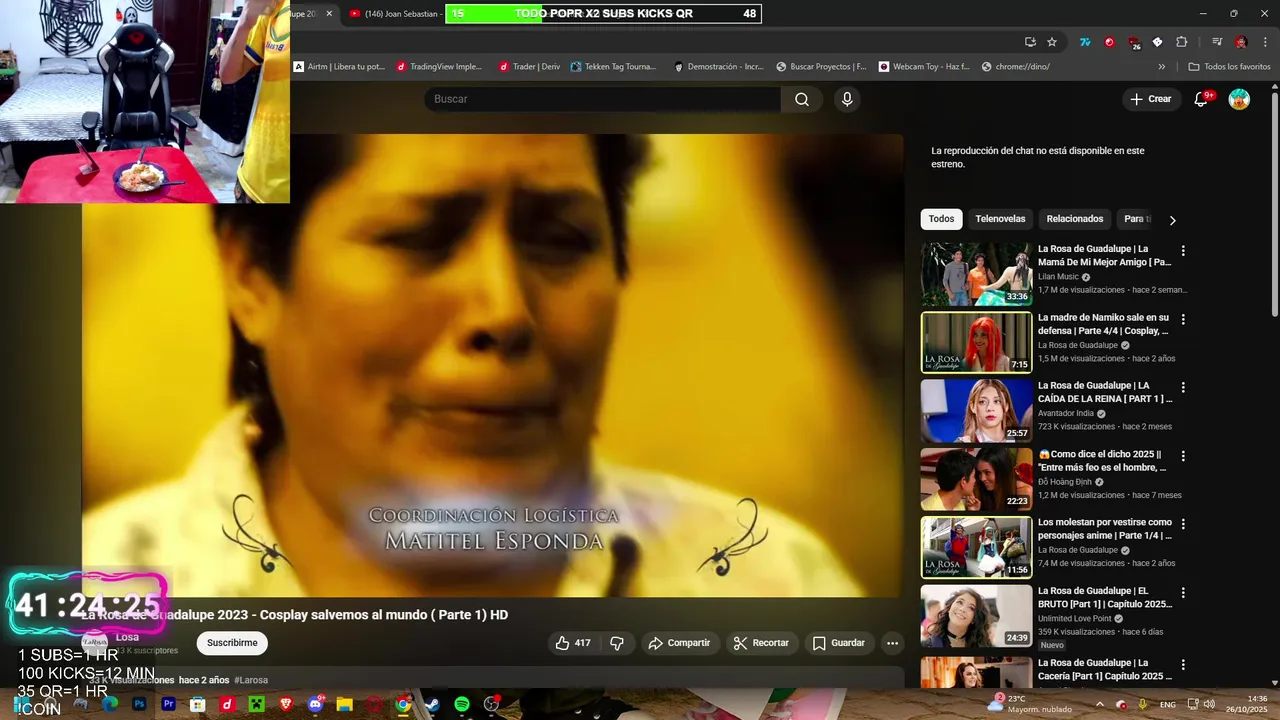
Task: Like the video with thumbs-up 417
Action: click(x=573, y=643)
